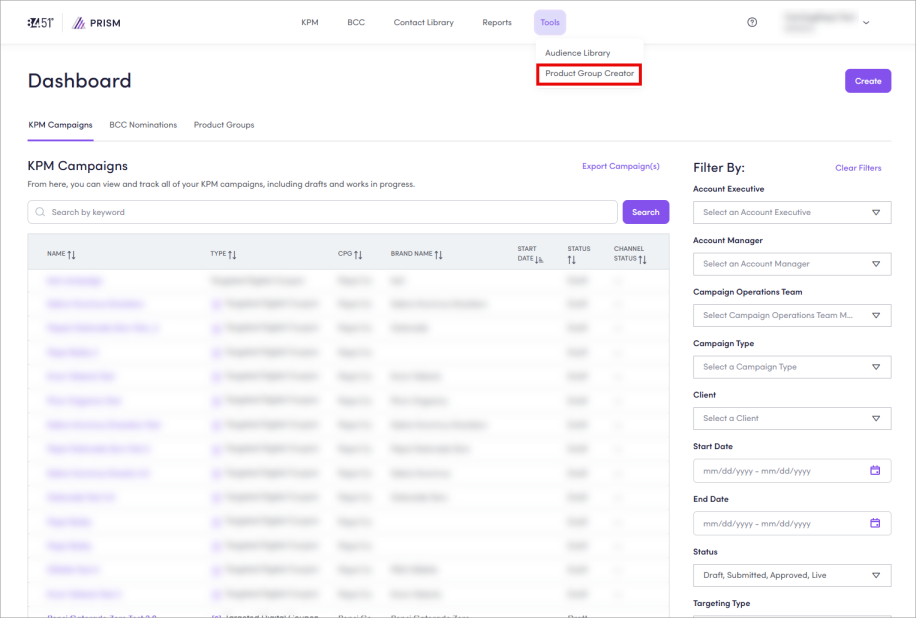916x618 pixels.
Task: Sort campaigns by Name column arrows
Action: coord(72,254)
